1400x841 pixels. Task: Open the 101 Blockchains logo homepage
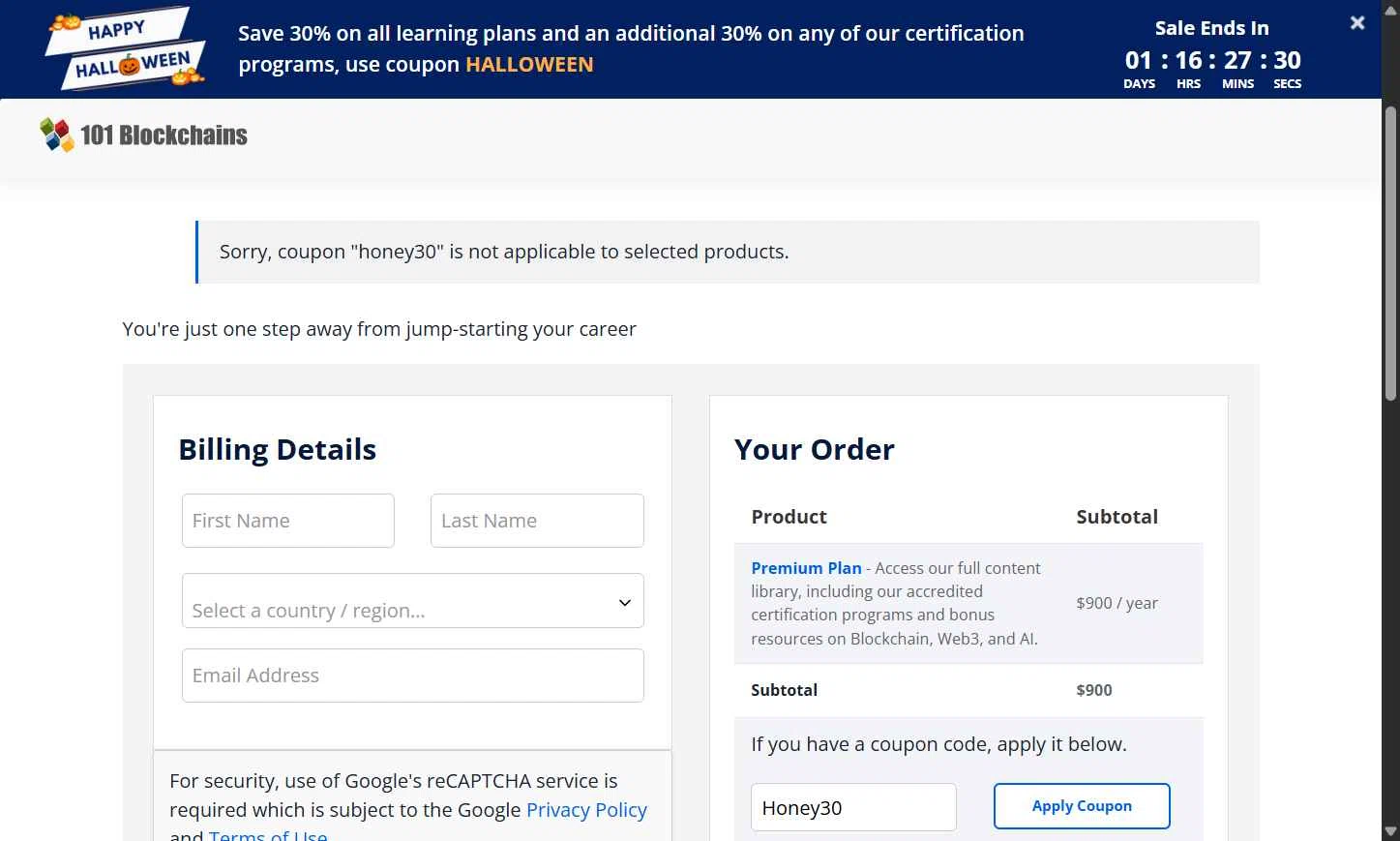click(143, 135)
